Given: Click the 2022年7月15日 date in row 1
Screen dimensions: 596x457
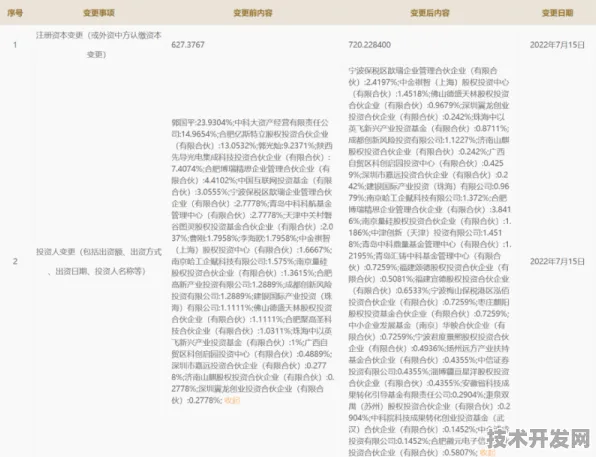Looking at the screenshot, I should [557, 45].
